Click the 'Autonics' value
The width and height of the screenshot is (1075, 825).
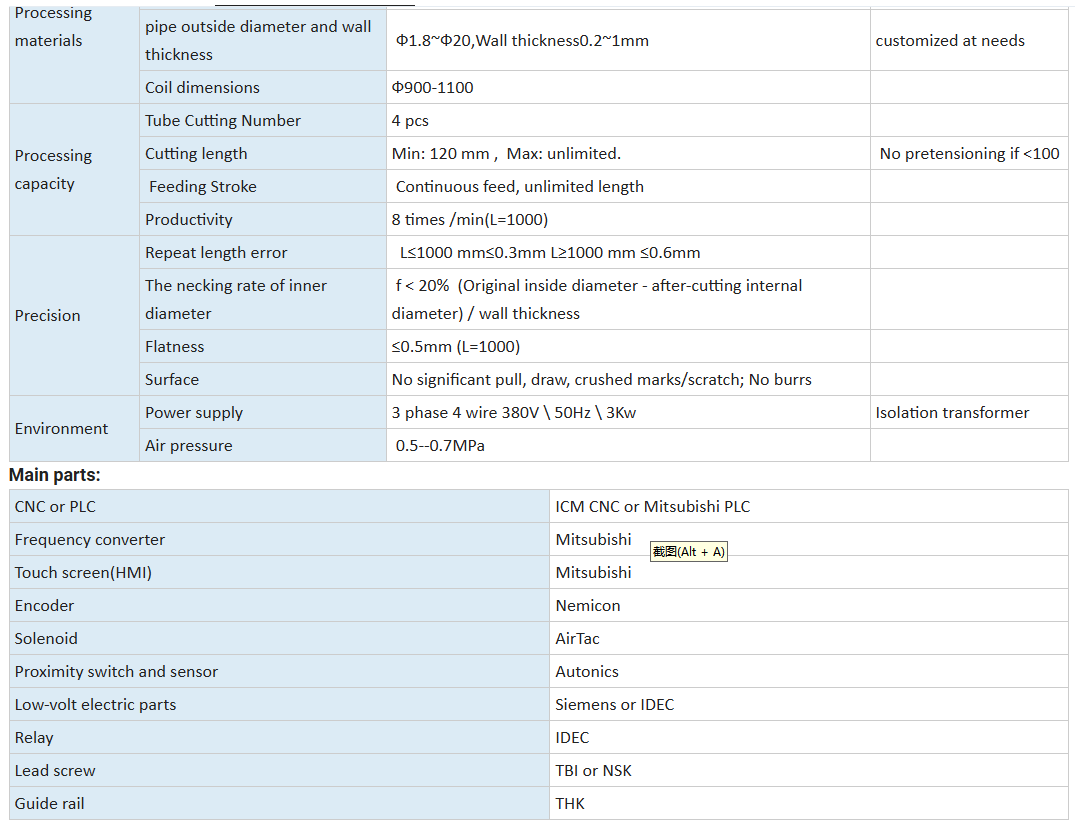[x=587, y=671]
